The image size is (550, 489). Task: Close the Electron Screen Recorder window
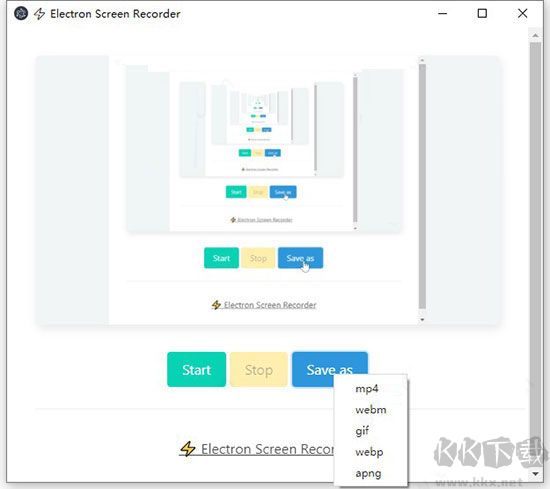pos(522,14)
